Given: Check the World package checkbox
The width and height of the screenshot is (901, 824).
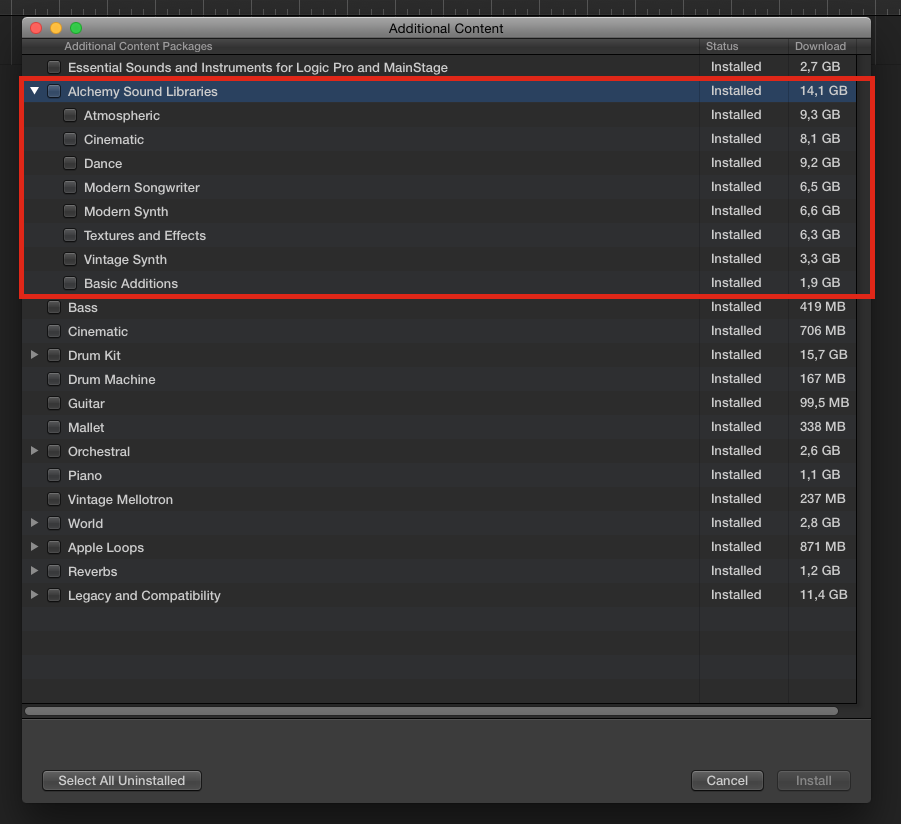Looking at the screenshot, I should [54, 523].
